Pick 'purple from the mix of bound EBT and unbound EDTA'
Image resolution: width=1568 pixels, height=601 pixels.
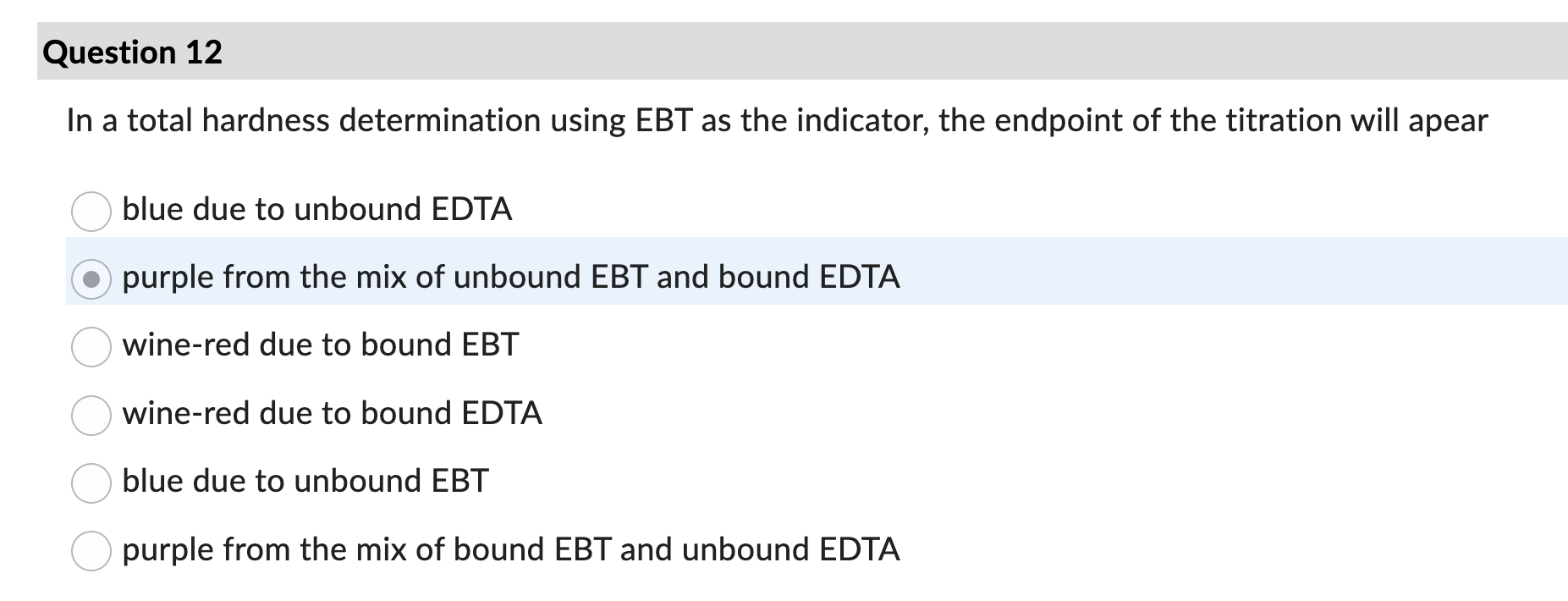[91, 550]
